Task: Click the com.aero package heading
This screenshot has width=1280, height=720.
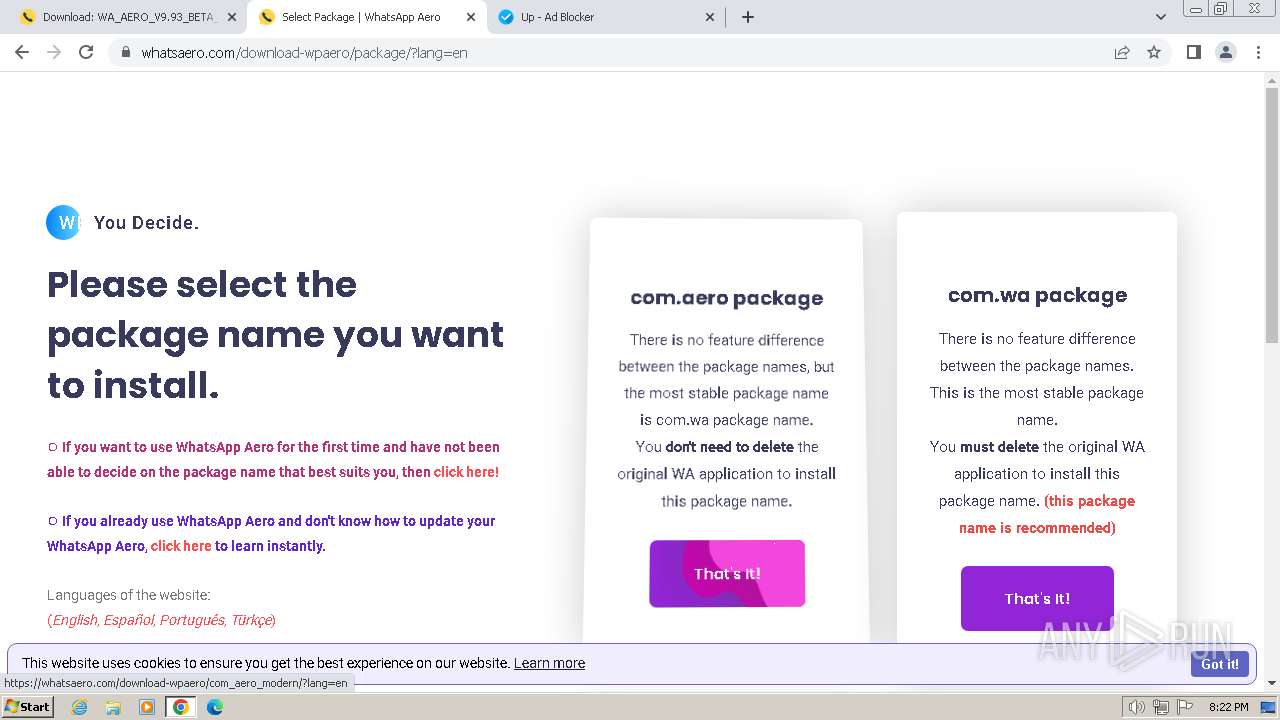Action: tap(727, 298)
